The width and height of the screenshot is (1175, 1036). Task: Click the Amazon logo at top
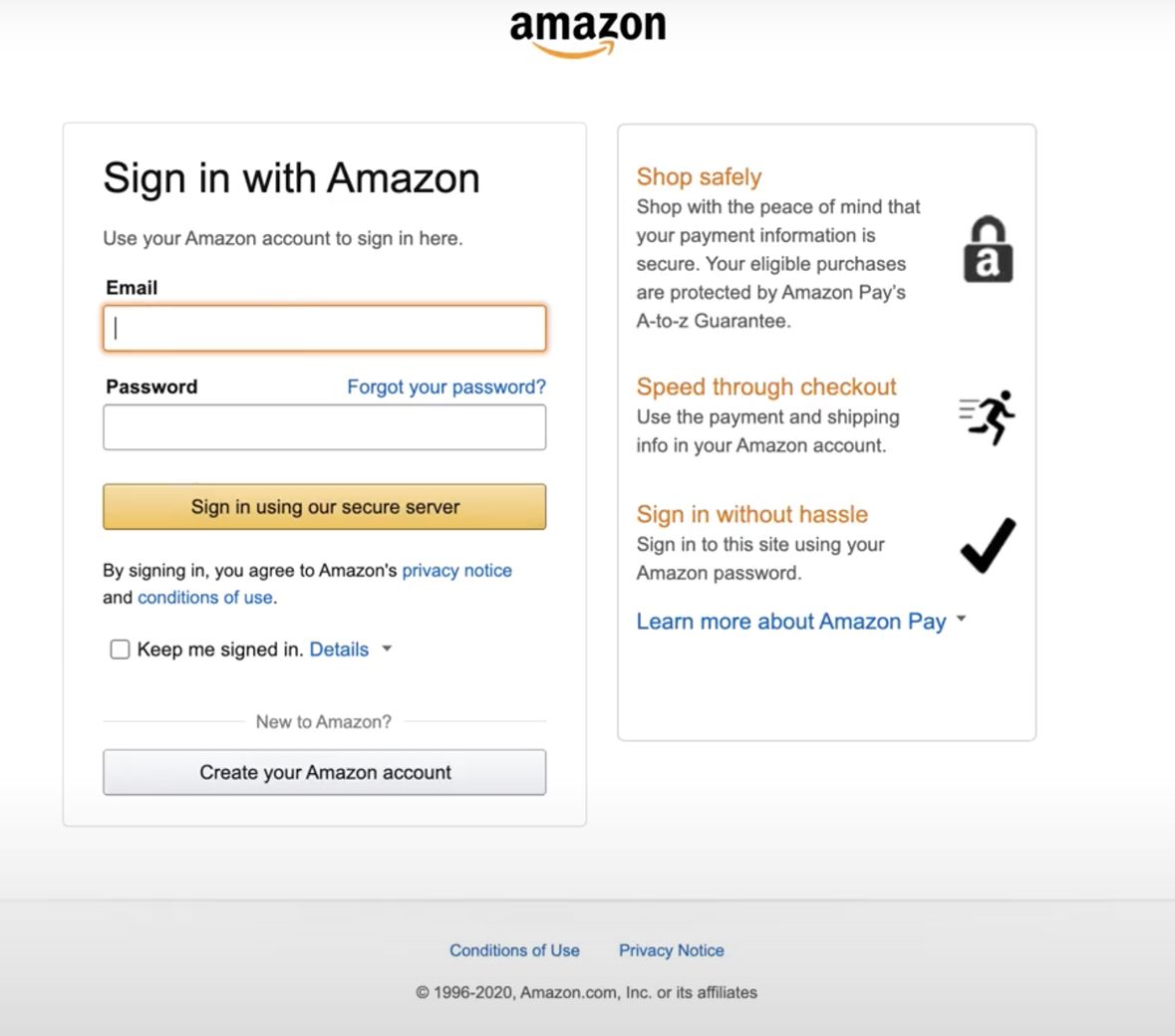click(587, 32)
